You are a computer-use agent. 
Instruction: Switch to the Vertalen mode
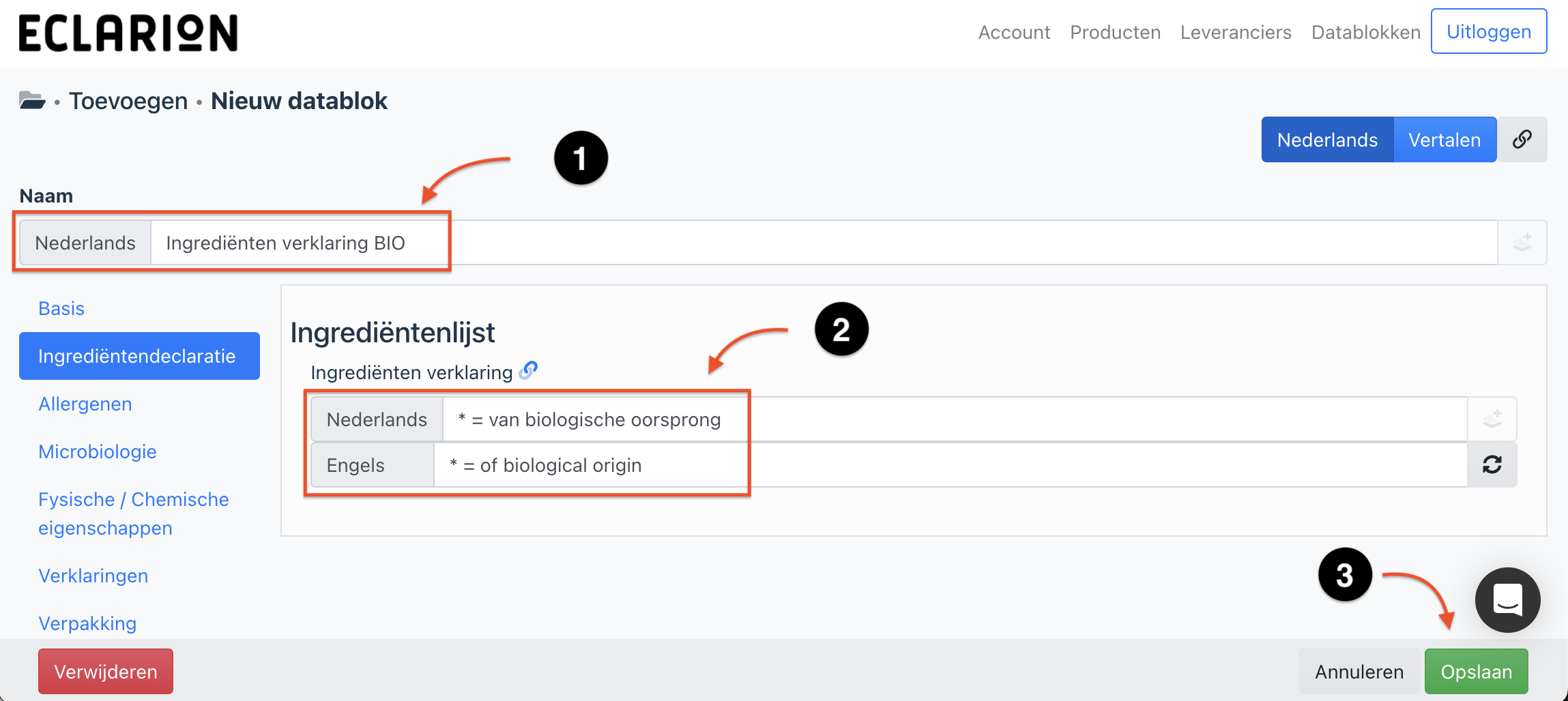click(x=1444, y=140)
